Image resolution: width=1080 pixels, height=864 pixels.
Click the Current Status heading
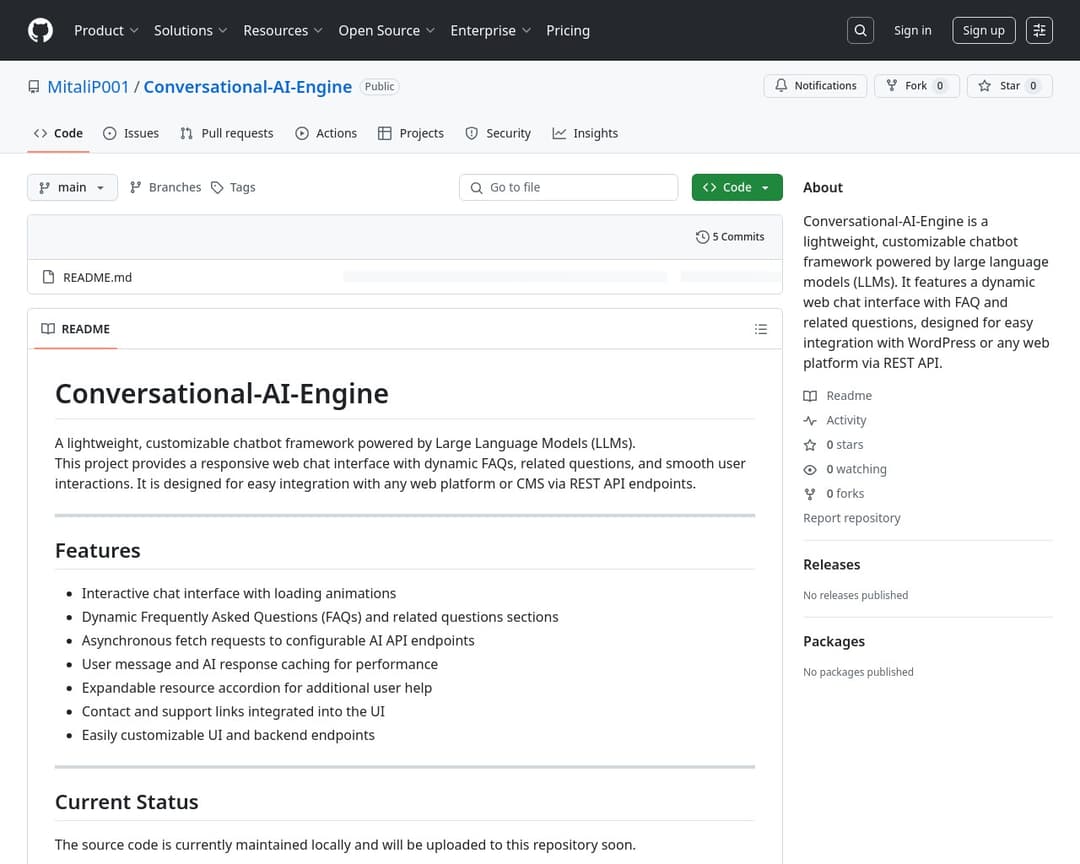tap(127, 802)
